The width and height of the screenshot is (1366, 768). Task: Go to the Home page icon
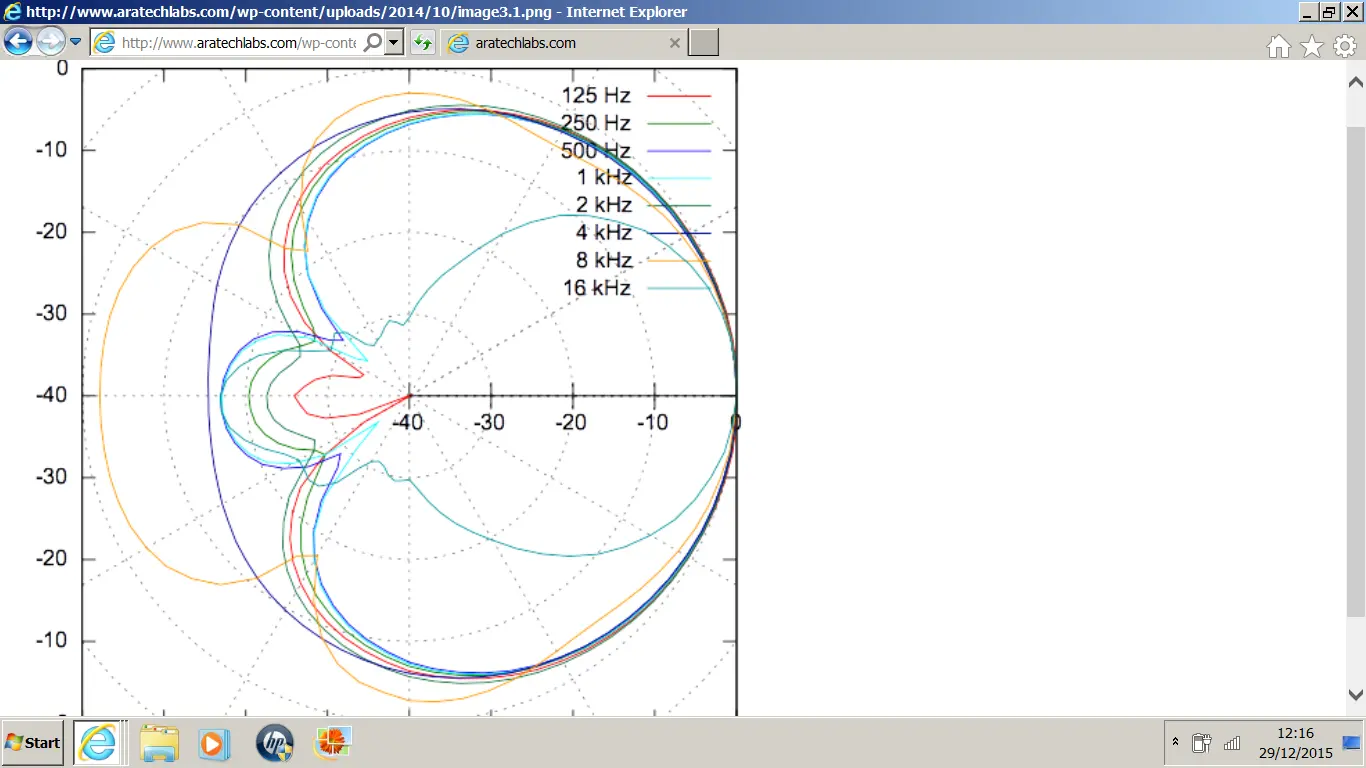click(1278, 47)
